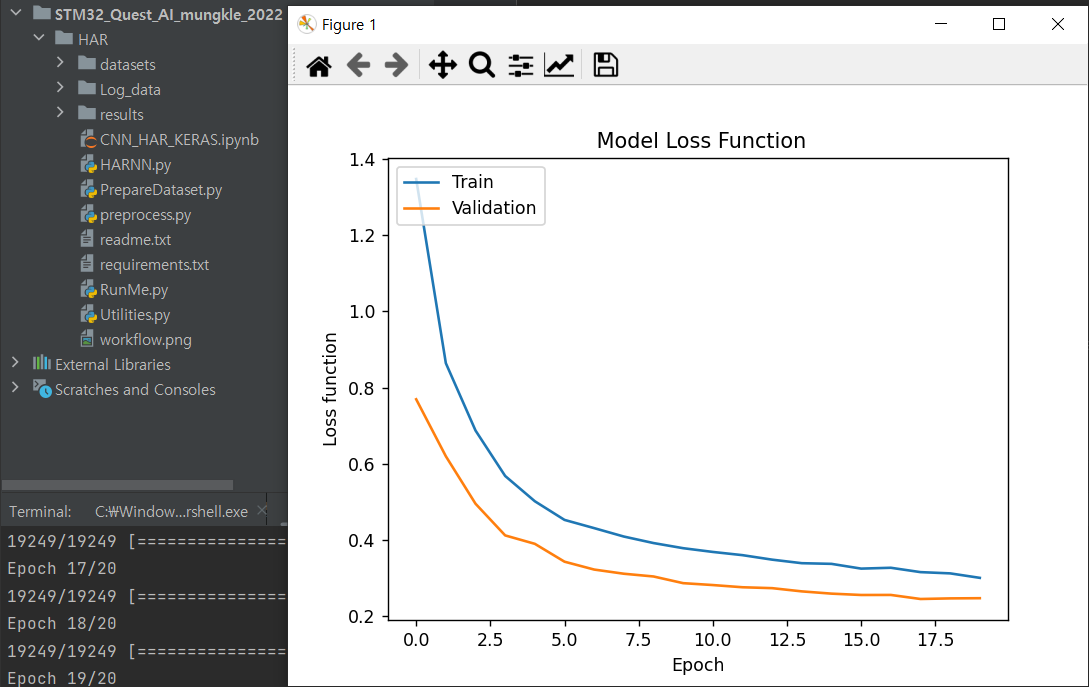The width and height of the screenshot is (1089, 687).
Task: Expand the Log_data folder
Action: 60,89
